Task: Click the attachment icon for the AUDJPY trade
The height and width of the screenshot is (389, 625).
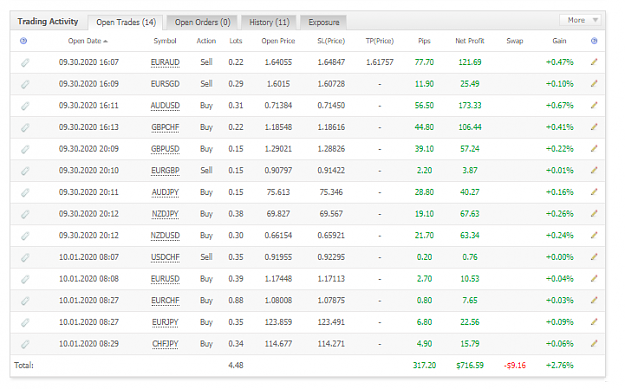Action: [x=25, y=193]
